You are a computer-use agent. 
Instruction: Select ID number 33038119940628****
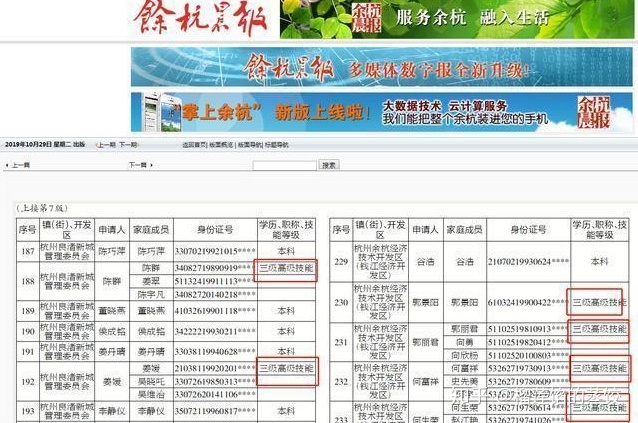(x=215, y=351)
